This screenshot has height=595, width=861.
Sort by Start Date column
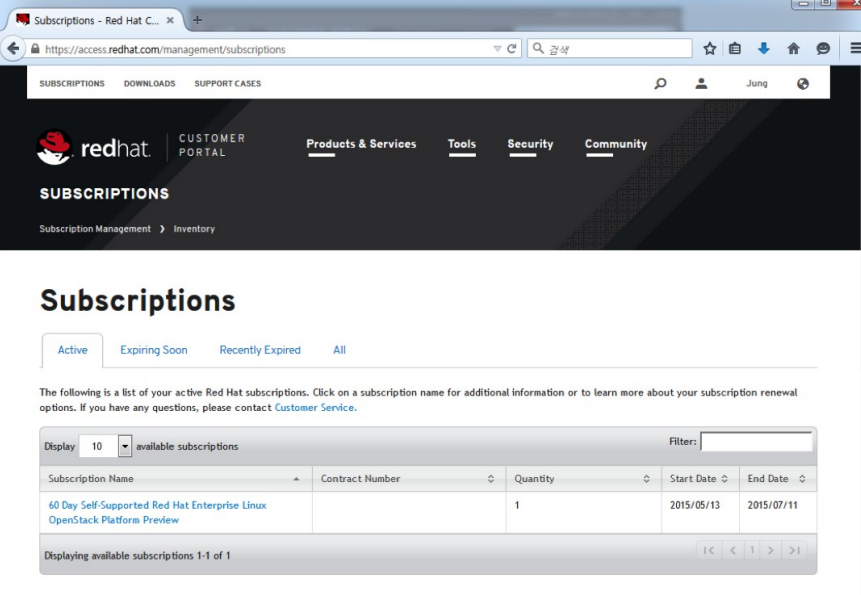point(700,479)
